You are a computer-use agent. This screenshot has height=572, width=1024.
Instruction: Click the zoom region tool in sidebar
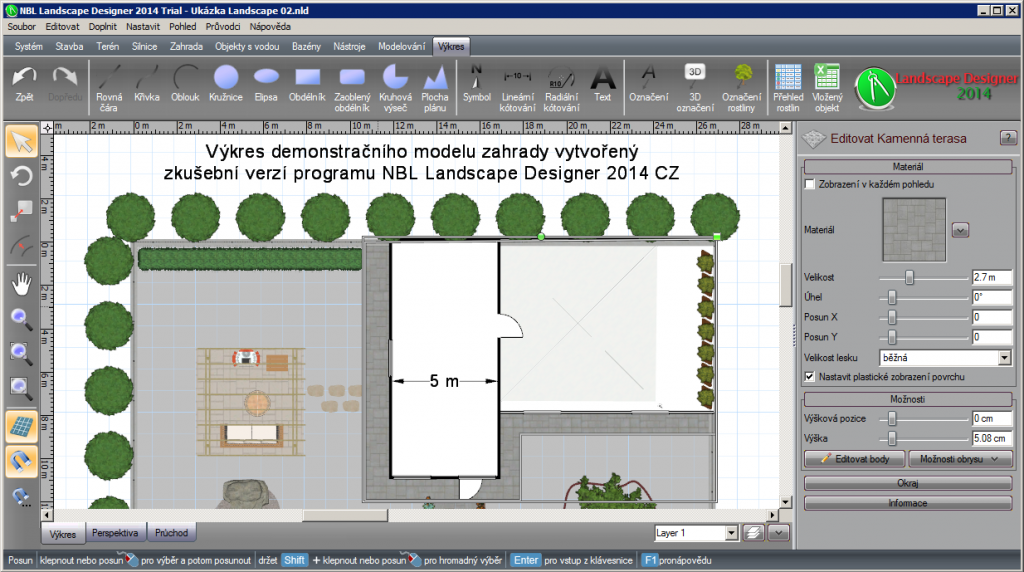(x=22, y=354)
